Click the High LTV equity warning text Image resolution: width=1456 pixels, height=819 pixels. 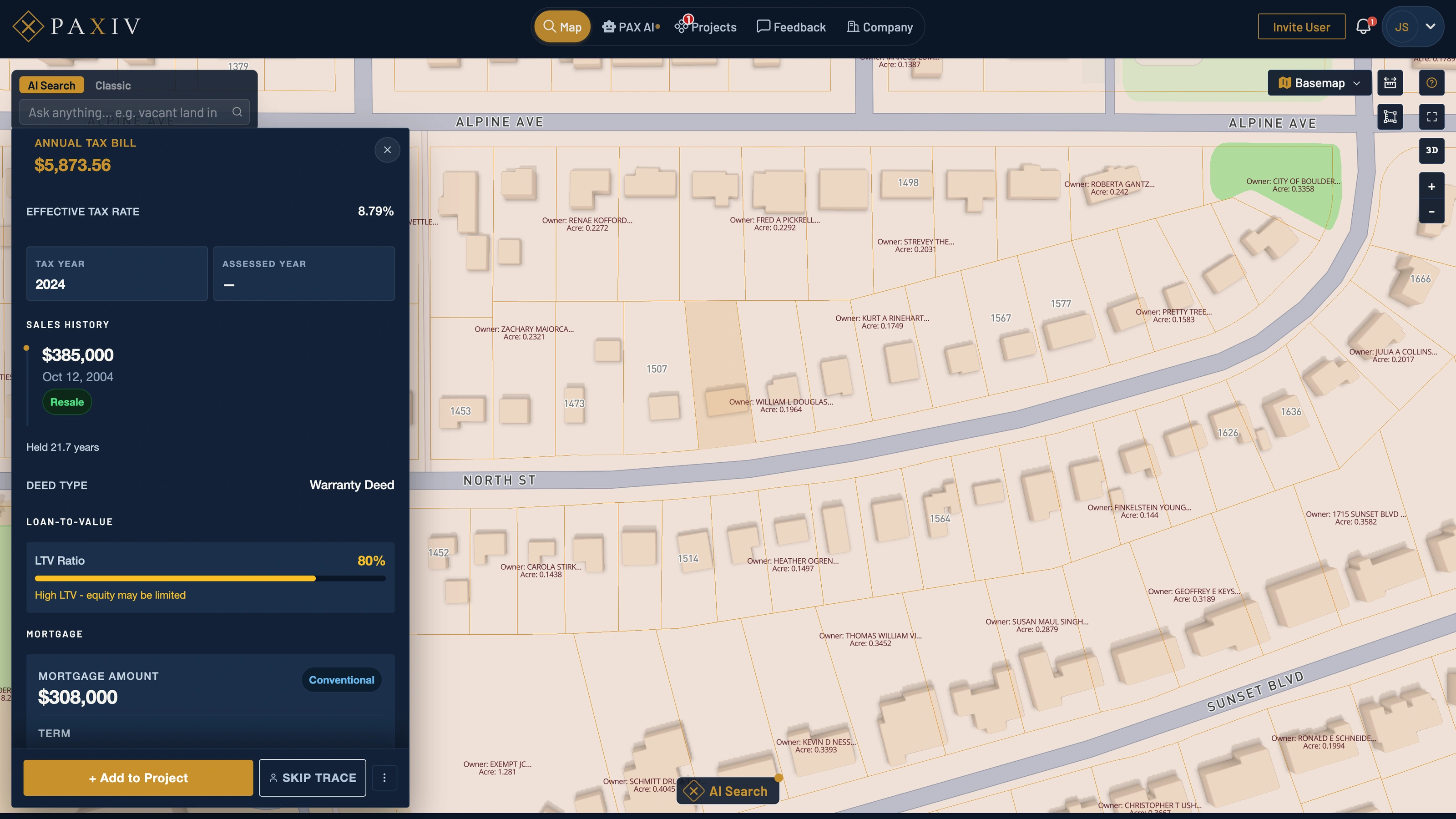coord(110,595)
